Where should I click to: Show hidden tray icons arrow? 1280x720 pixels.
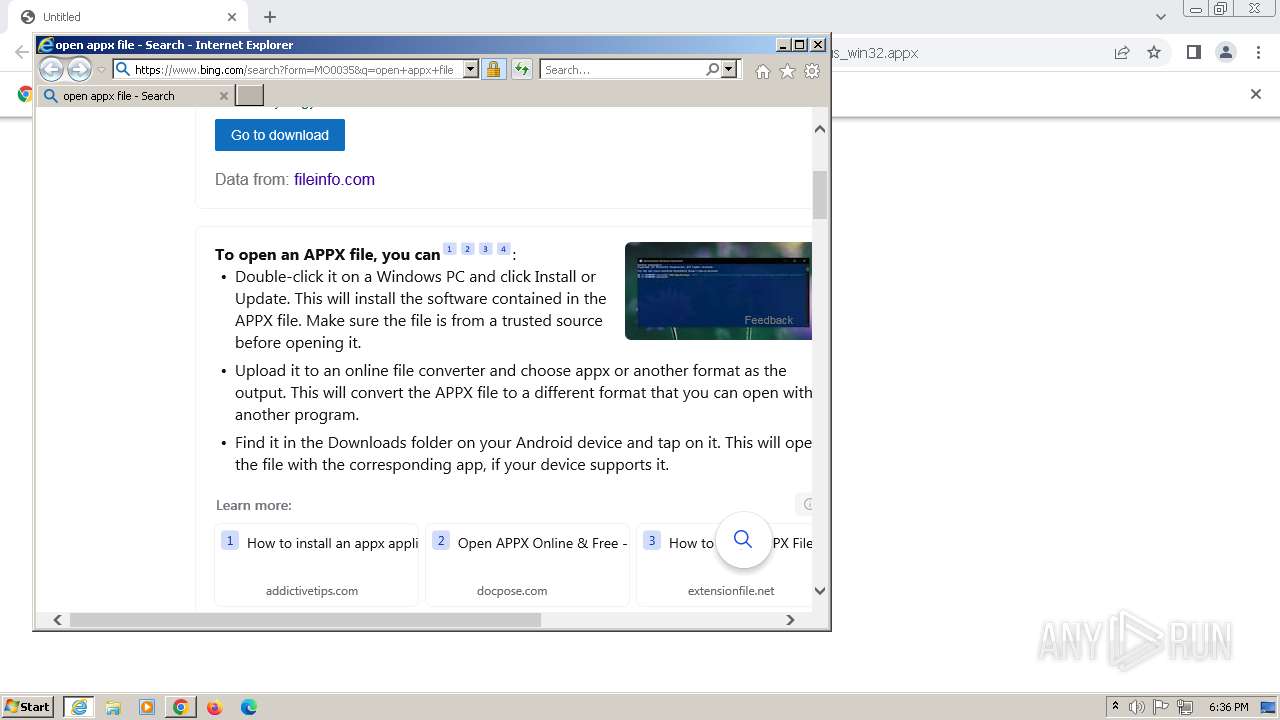1115,707
